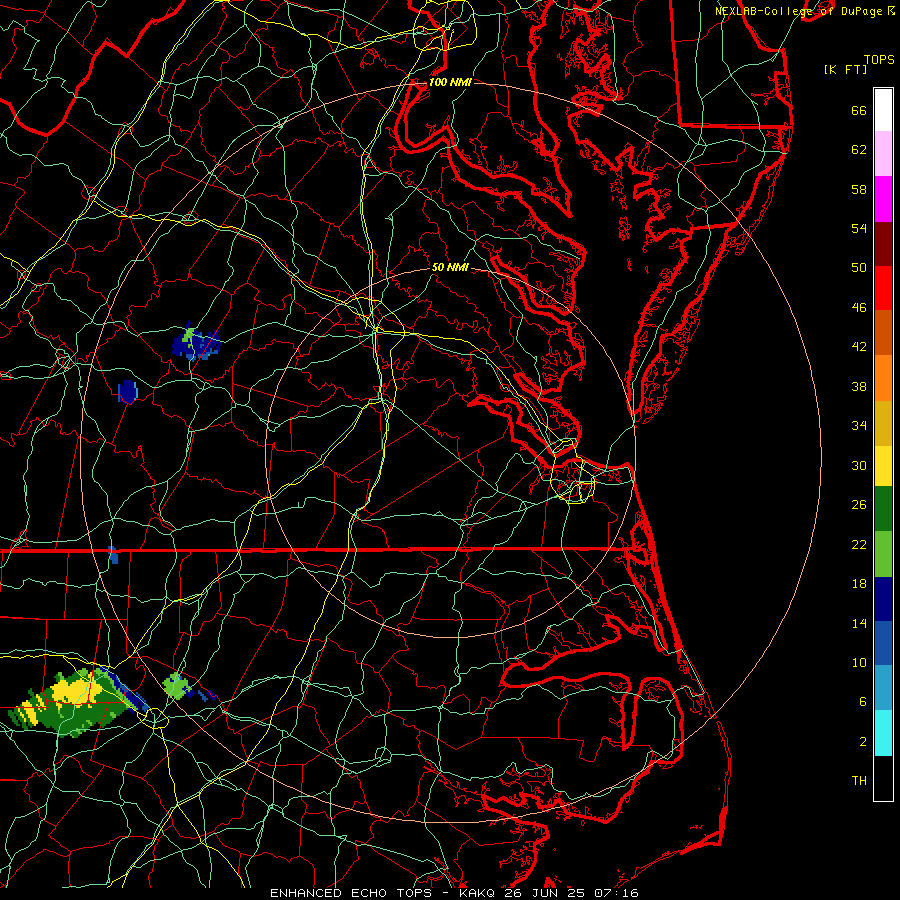Click the TOPS legend title
Screen dimensions: 900x900
[879, 60]
